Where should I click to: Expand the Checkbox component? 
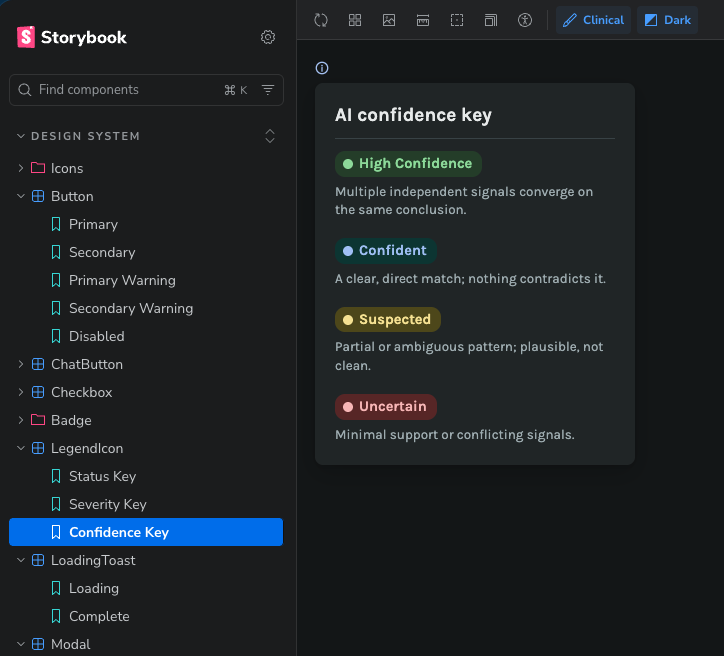[146, 392]
